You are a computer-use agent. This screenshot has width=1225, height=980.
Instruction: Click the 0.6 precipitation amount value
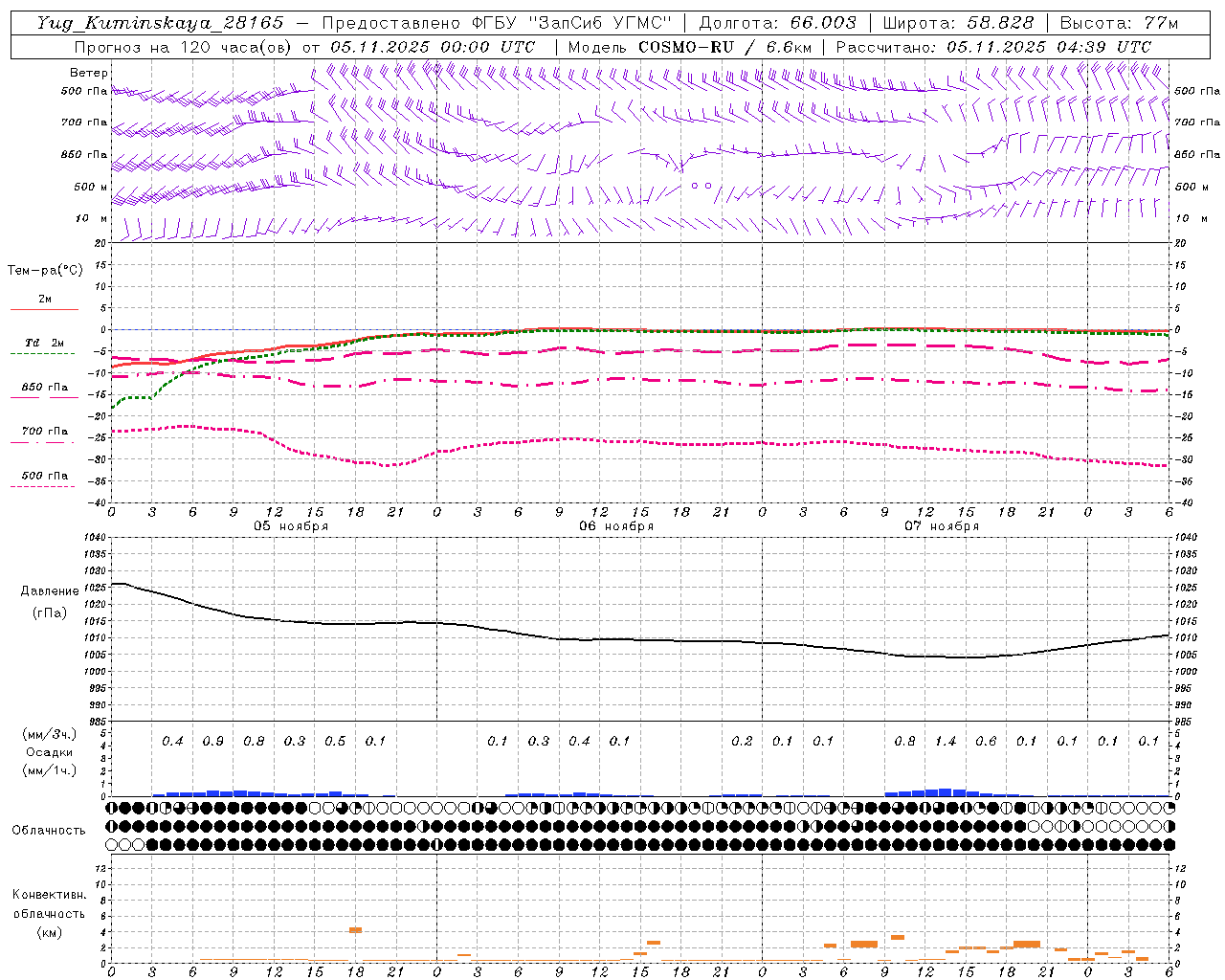986,742
